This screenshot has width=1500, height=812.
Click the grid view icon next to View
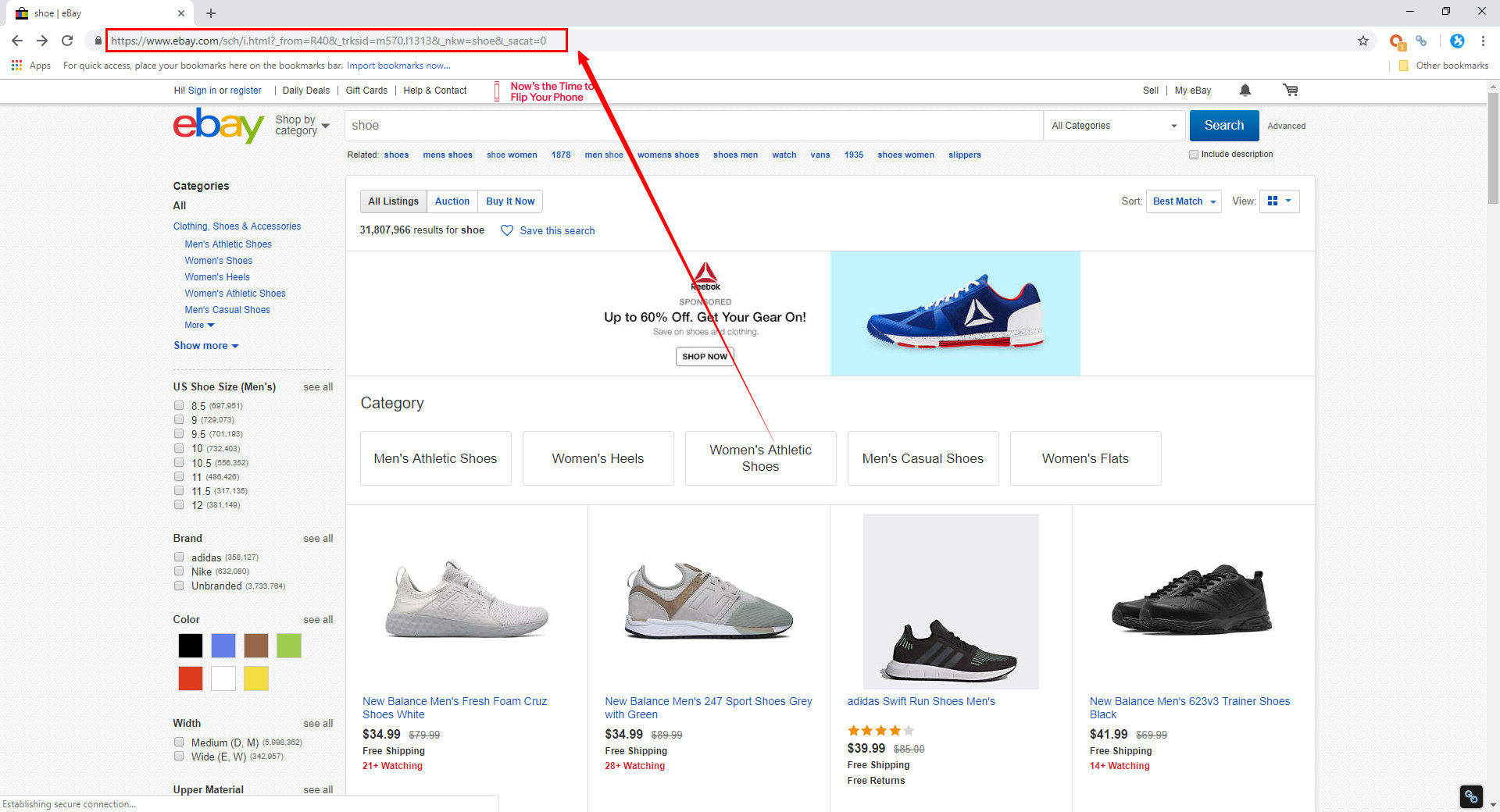[x=1273, y=201]
